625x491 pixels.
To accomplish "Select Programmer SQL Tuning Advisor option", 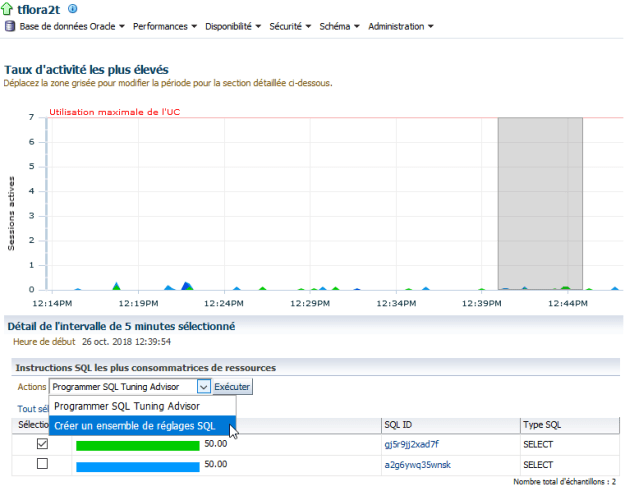I will point(126,406).
